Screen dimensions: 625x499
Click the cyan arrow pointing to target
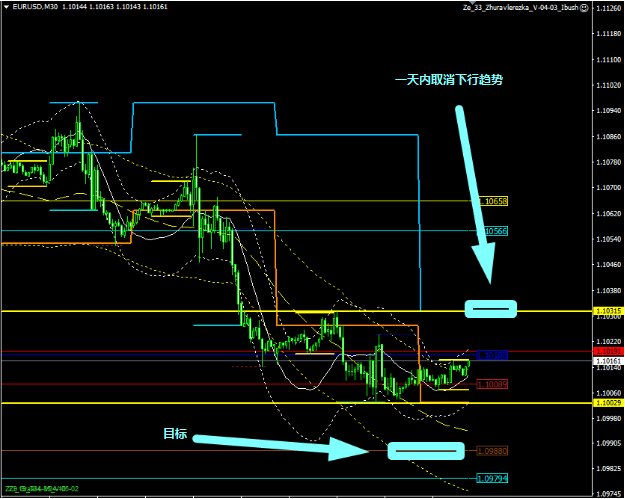[270, 445]
